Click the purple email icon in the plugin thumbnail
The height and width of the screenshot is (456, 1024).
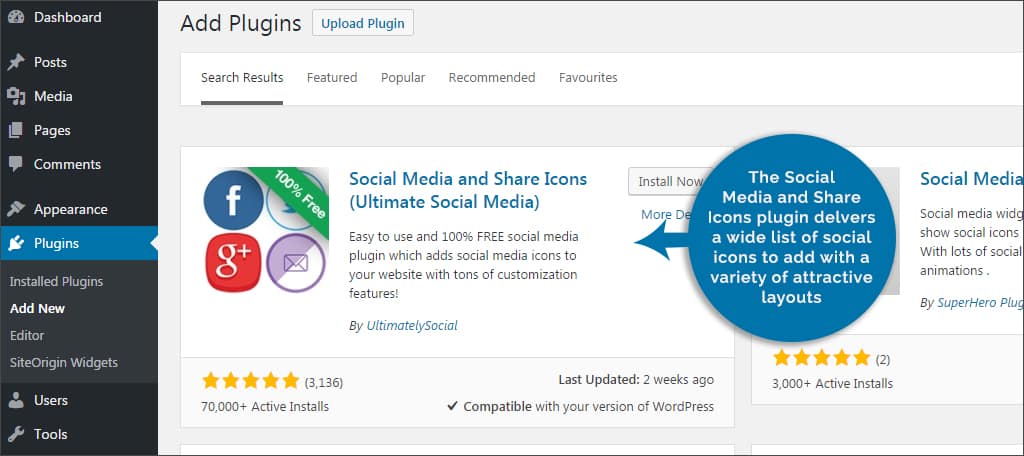click(x=296, y=263)
